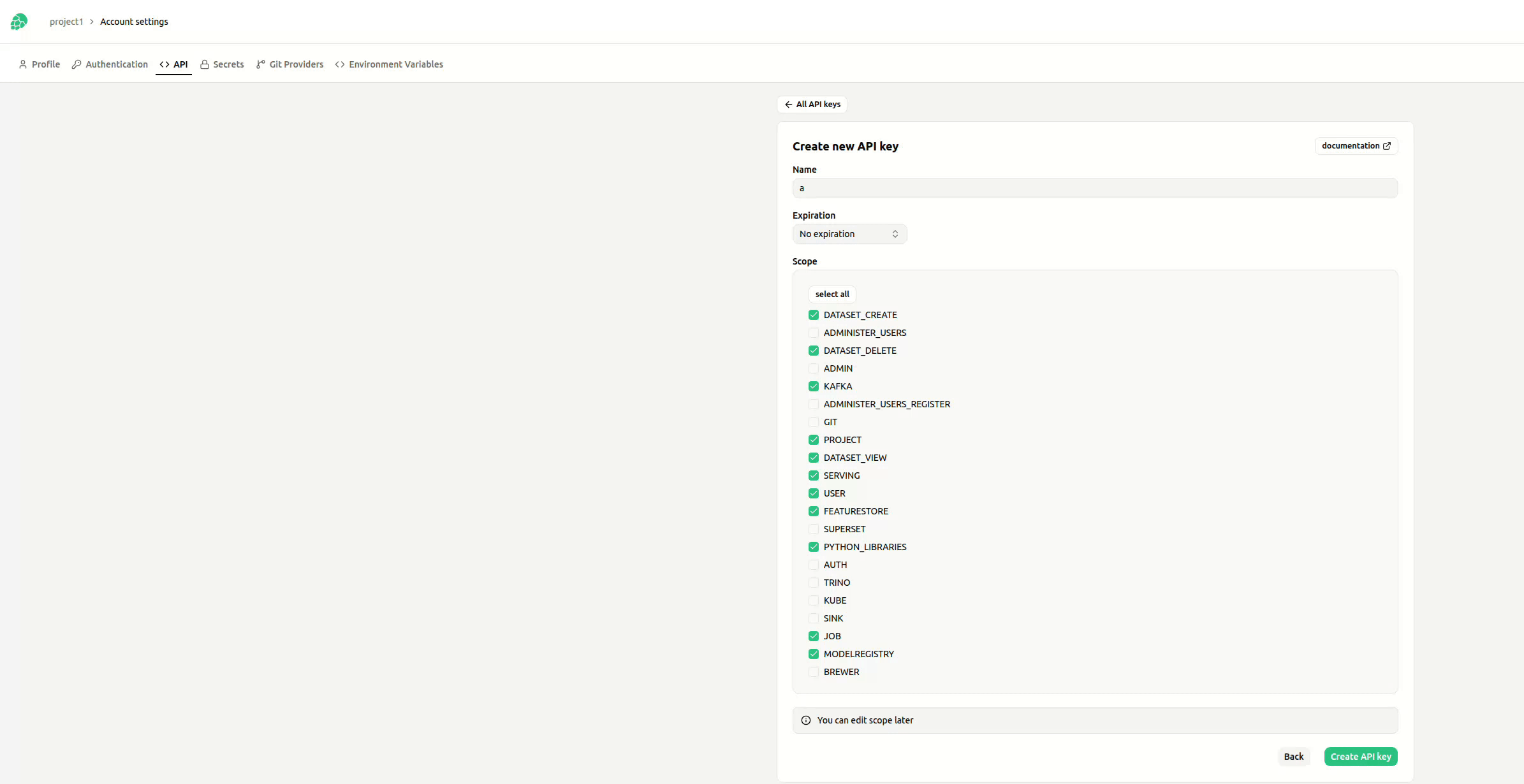This screenshot has height=784, width=1524.
Task: Disable the FEATURESTORE scope
Action: tap(814, 511)
